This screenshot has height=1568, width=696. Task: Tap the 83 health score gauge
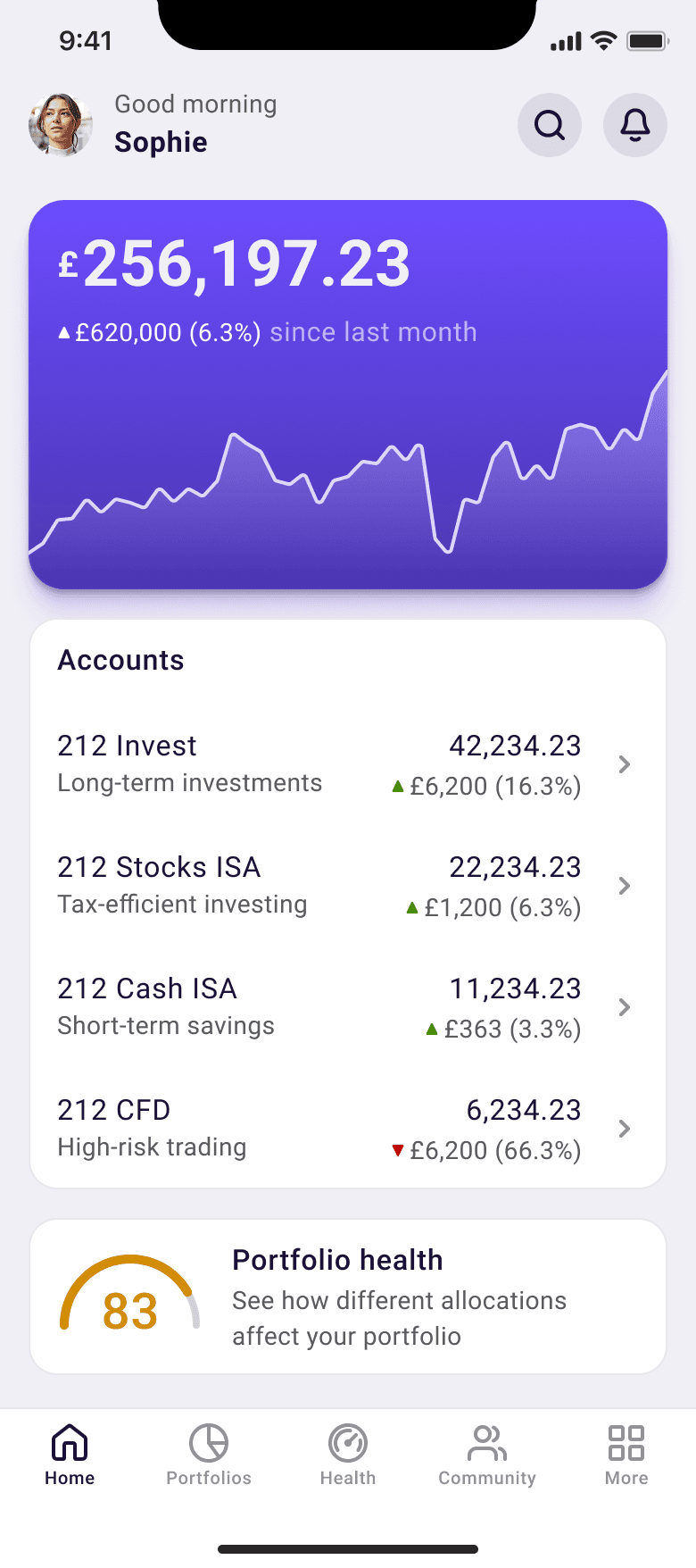point(130,1295)
